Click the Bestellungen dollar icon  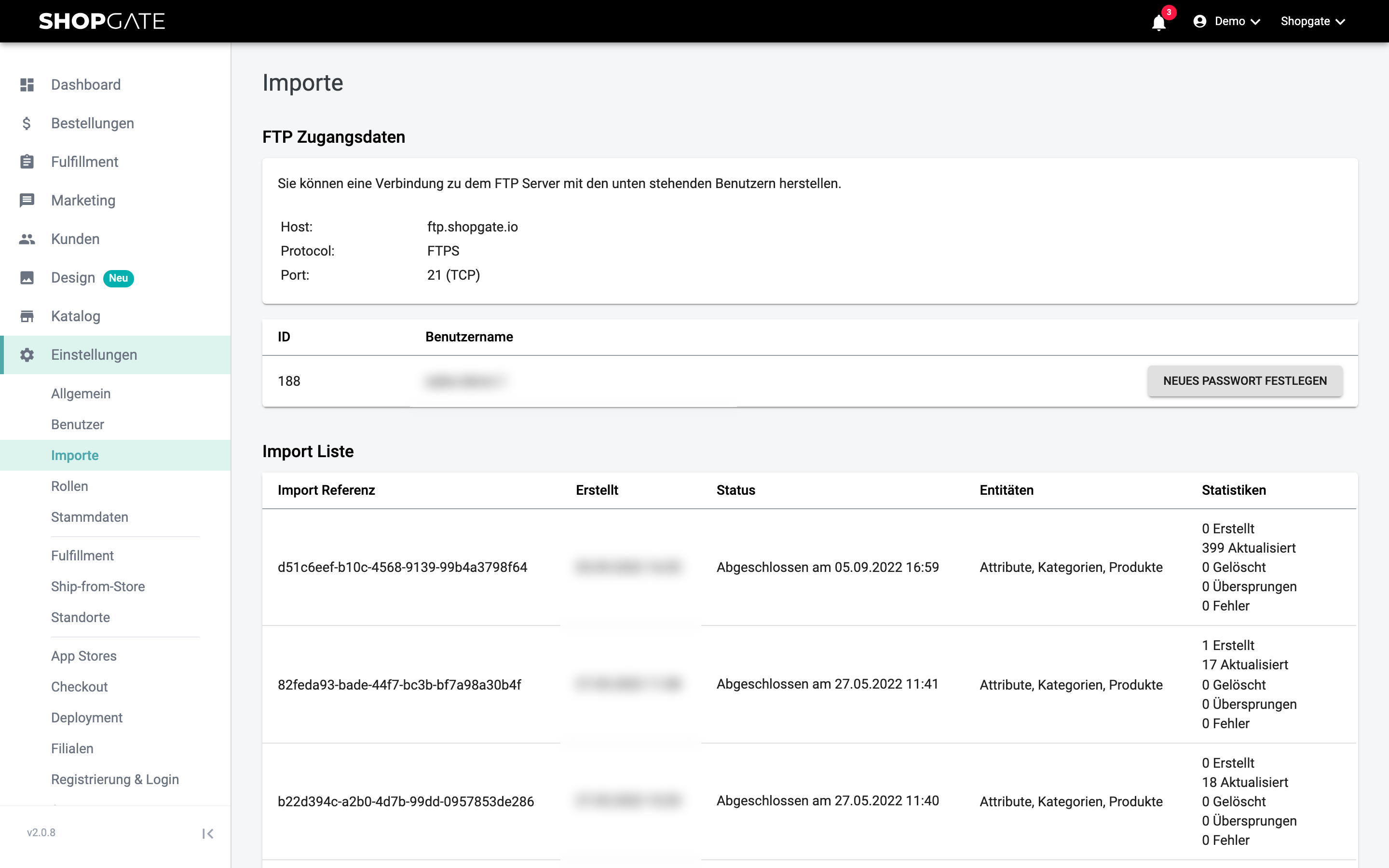27,123
